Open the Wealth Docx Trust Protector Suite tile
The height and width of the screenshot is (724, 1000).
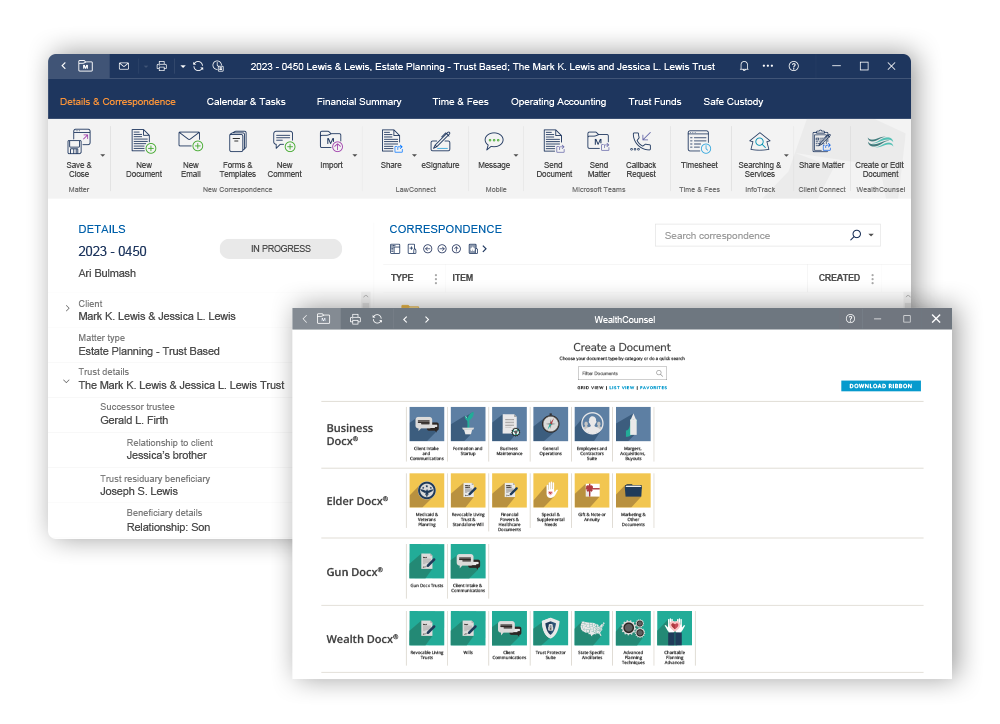pos(550,629)
